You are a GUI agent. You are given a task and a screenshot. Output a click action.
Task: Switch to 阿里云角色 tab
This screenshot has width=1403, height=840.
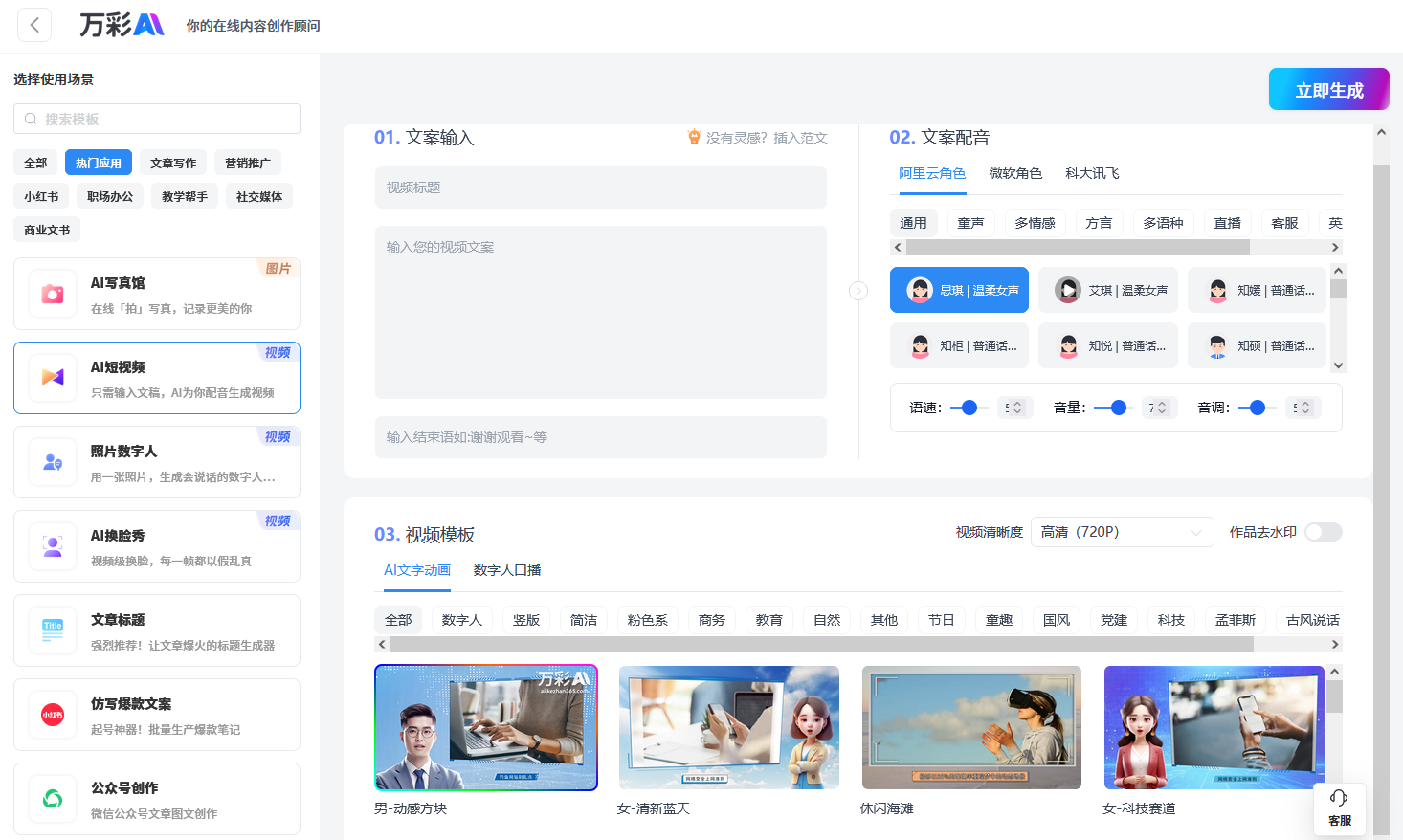(x=932, y=173)
